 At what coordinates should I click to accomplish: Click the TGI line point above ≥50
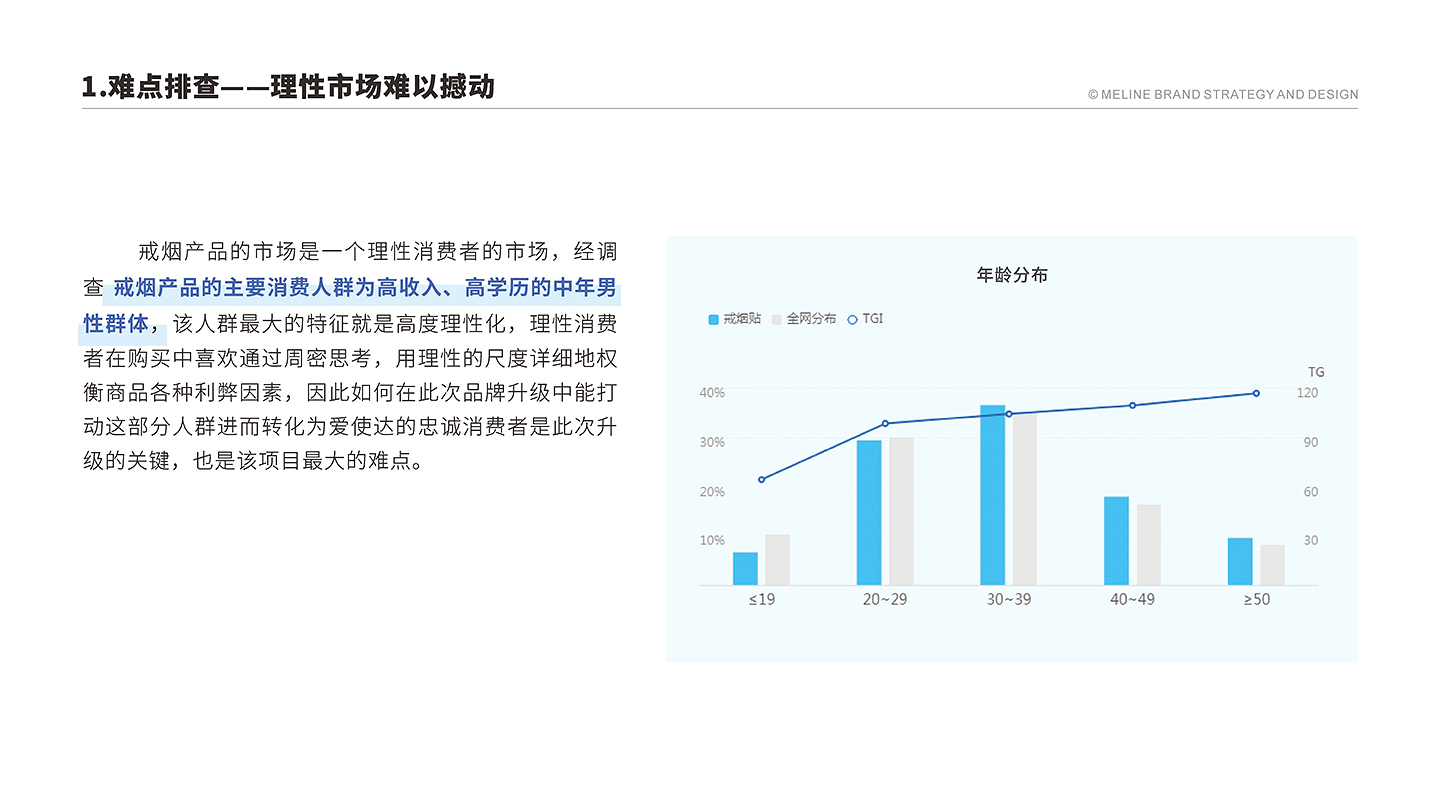1256,393
